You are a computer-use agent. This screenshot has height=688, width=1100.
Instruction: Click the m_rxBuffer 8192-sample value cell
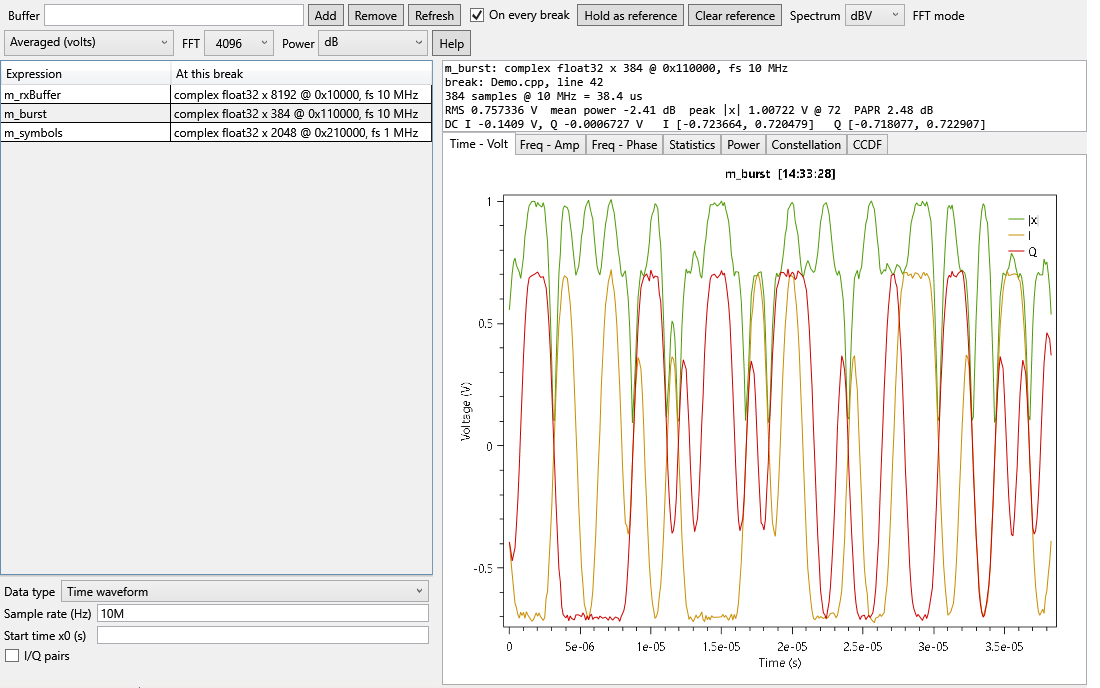pos(301,95)
